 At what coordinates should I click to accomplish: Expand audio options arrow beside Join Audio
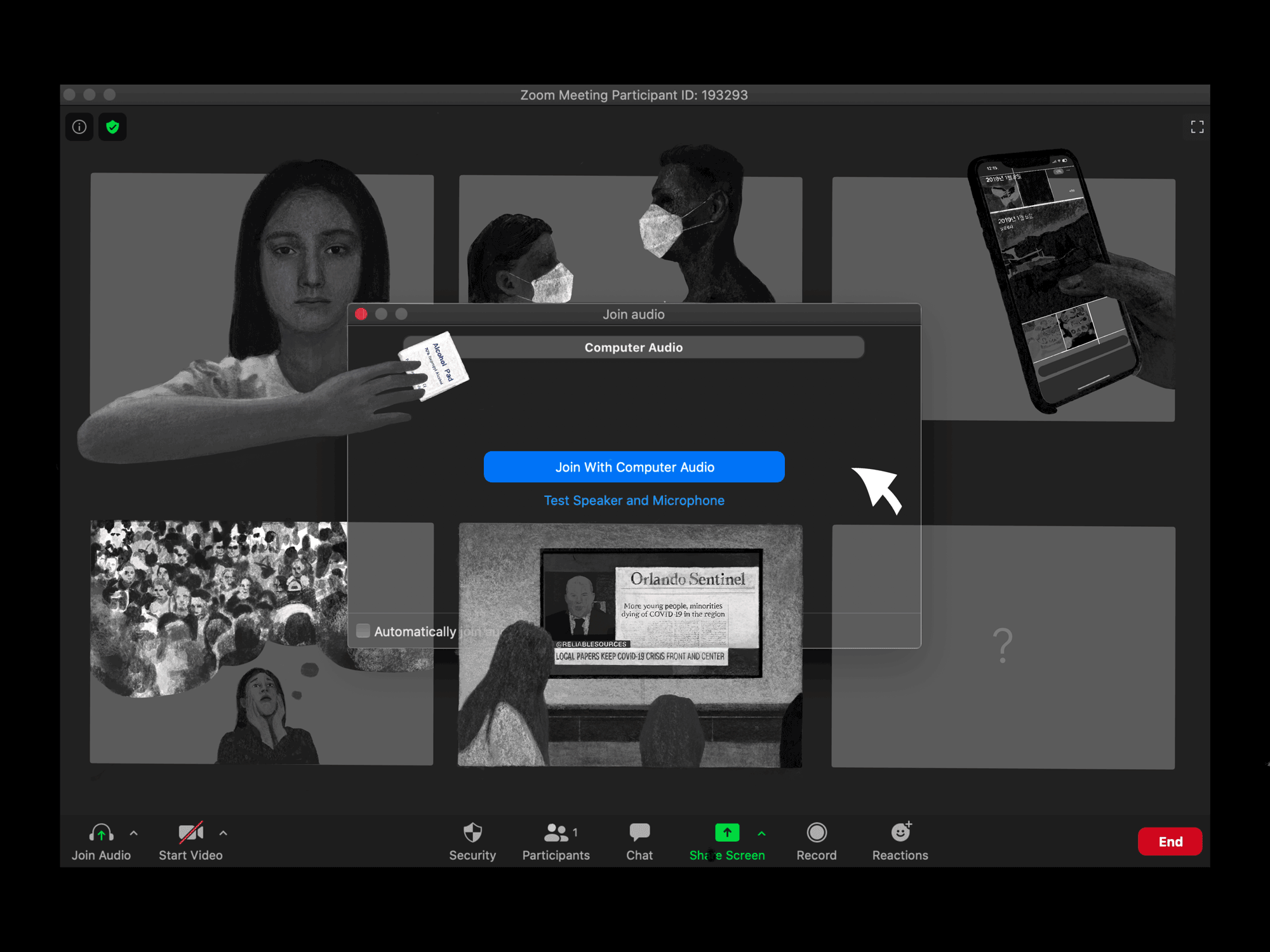pos(134,833)
